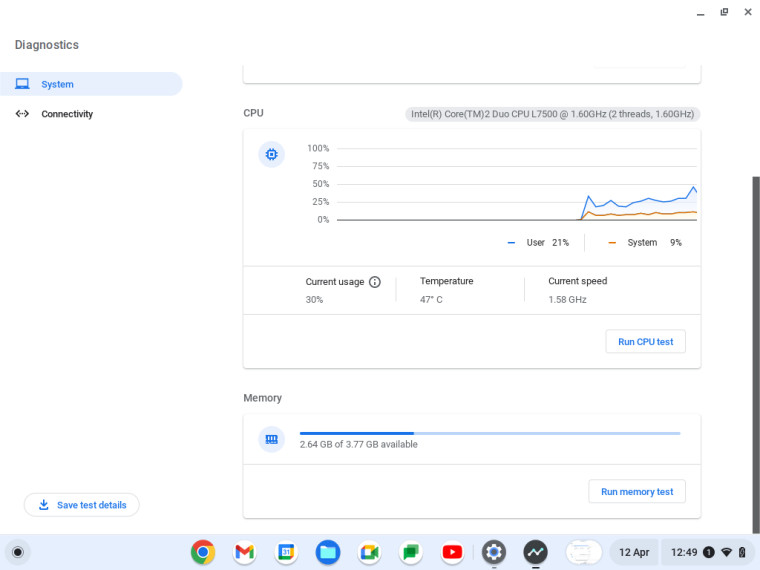Open YouTube from the shelf
The height and width of the screenshot is (570, 760).
pos(452,552)
